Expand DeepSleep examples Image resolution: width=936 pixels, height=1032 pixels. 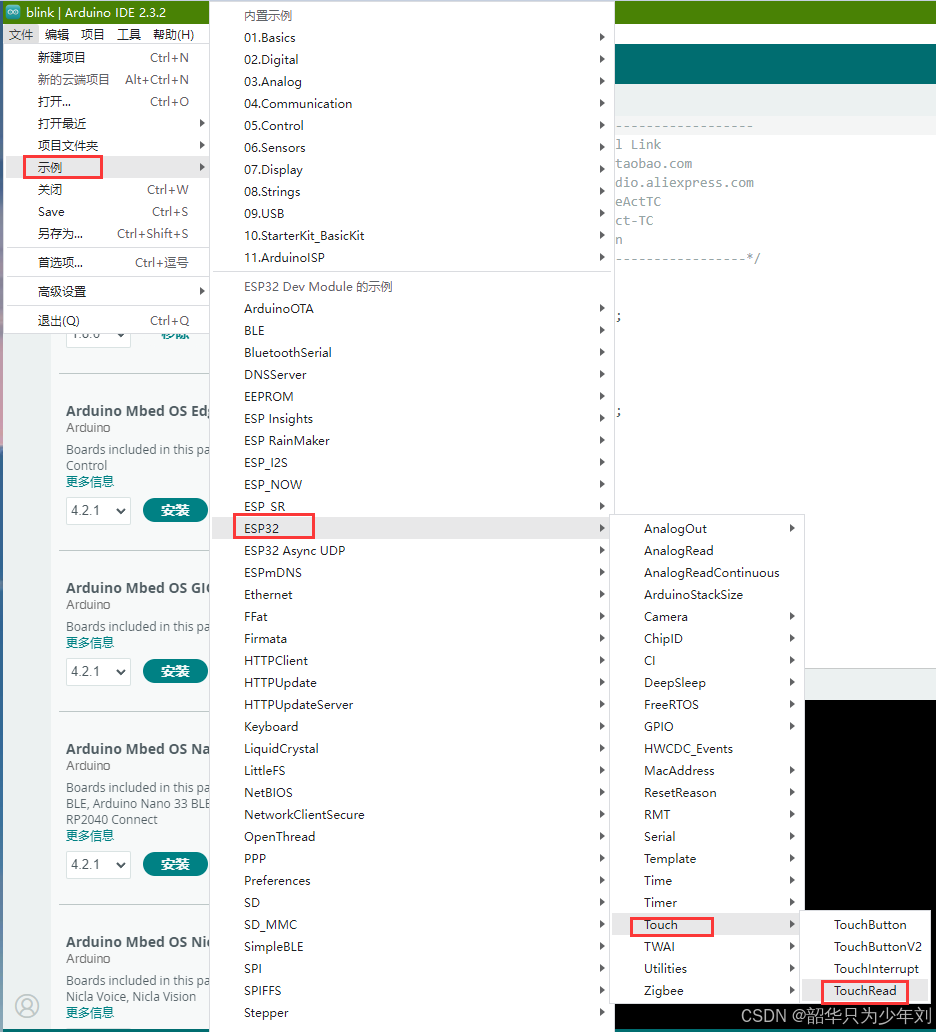point(708,683)
